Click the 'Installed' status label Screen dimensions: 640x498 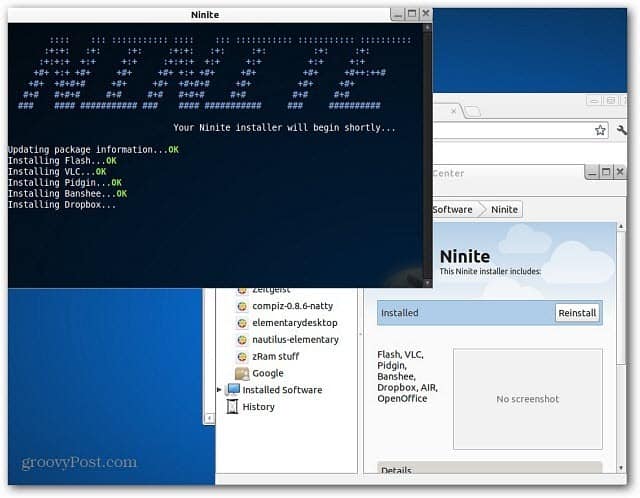coord(400,313)
